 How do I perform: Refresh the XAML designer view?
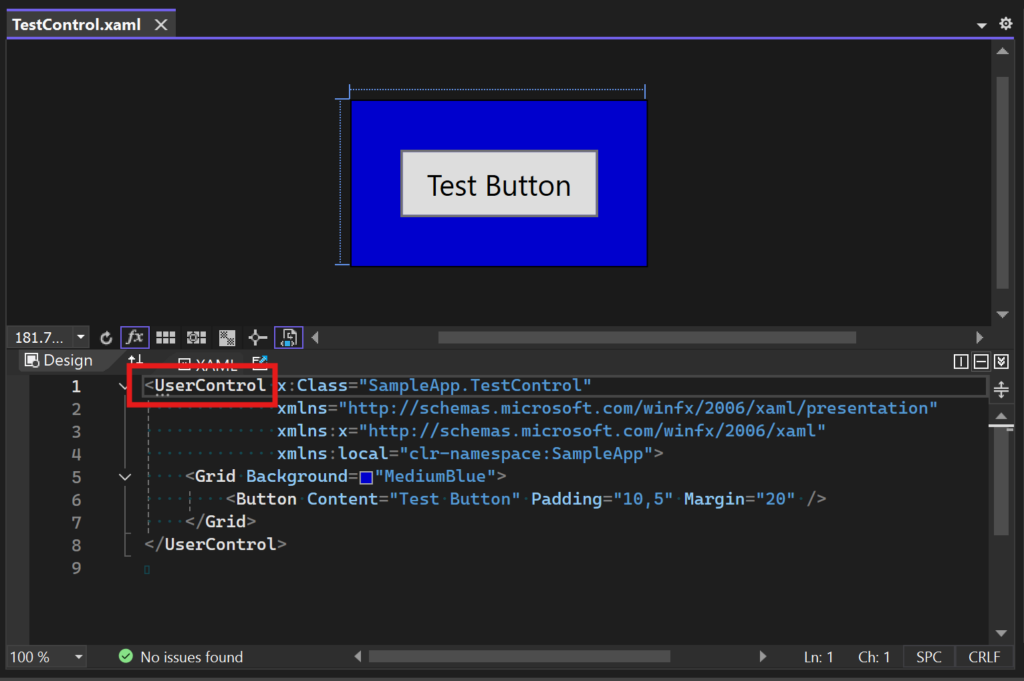106,338
